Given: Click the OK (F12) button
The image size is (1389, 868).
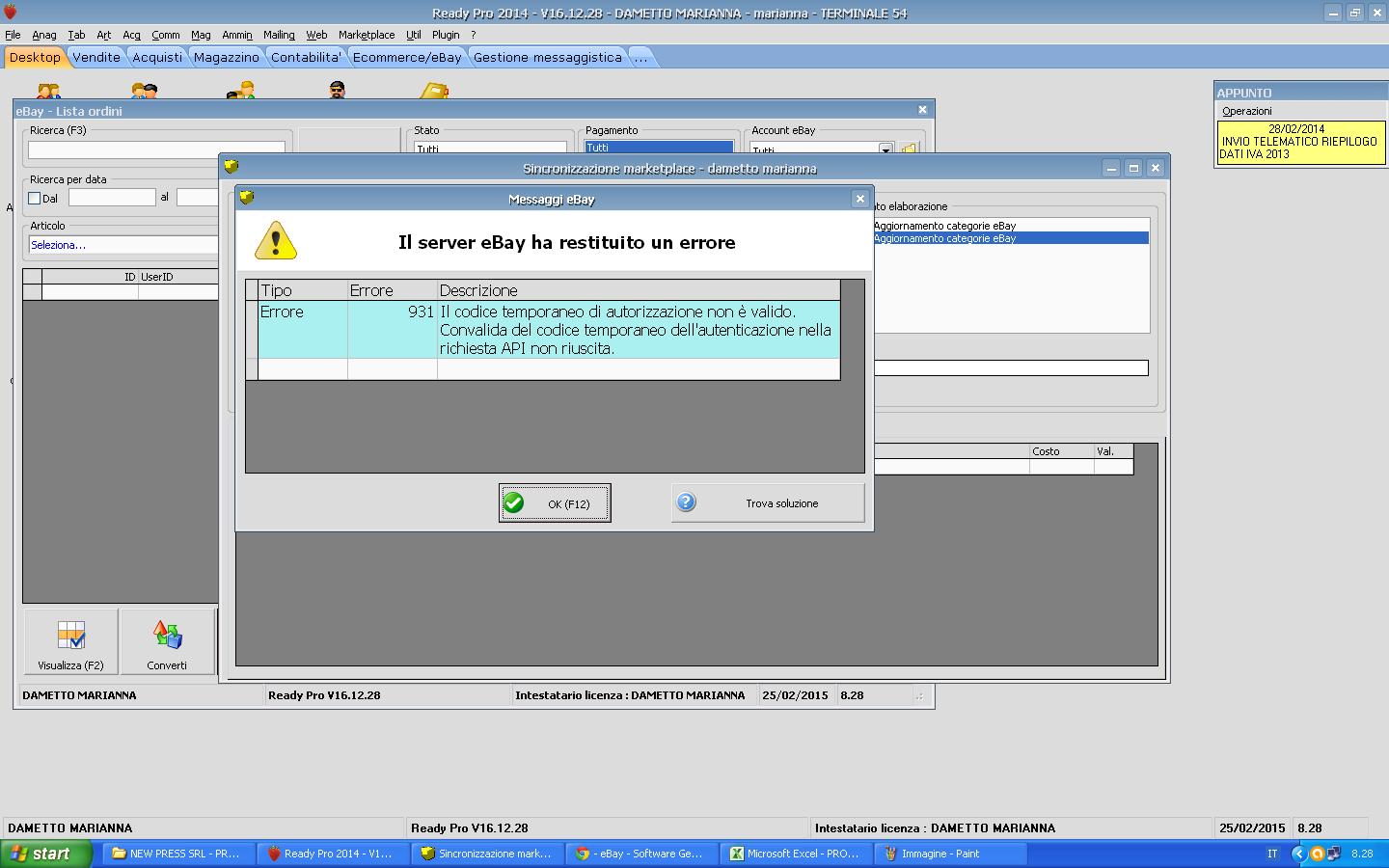Looking at the screenshot, I should point(555,503).
